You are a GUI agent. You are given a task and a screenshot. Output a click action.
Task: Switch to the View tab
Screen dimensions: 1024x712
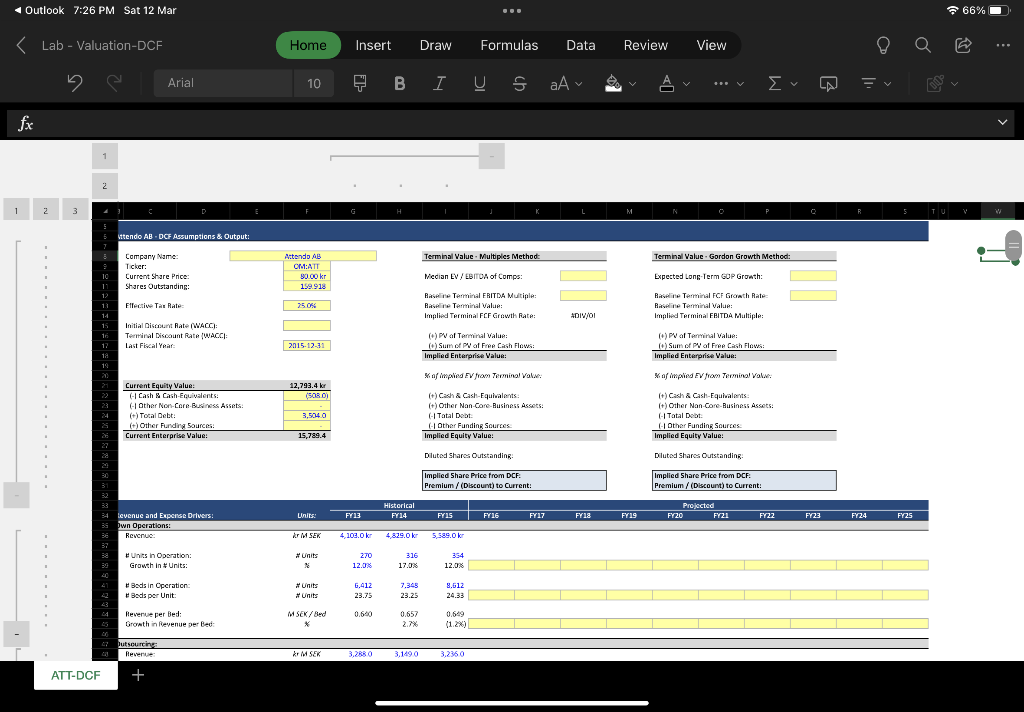pyautogui.click(x=711, y=45)
